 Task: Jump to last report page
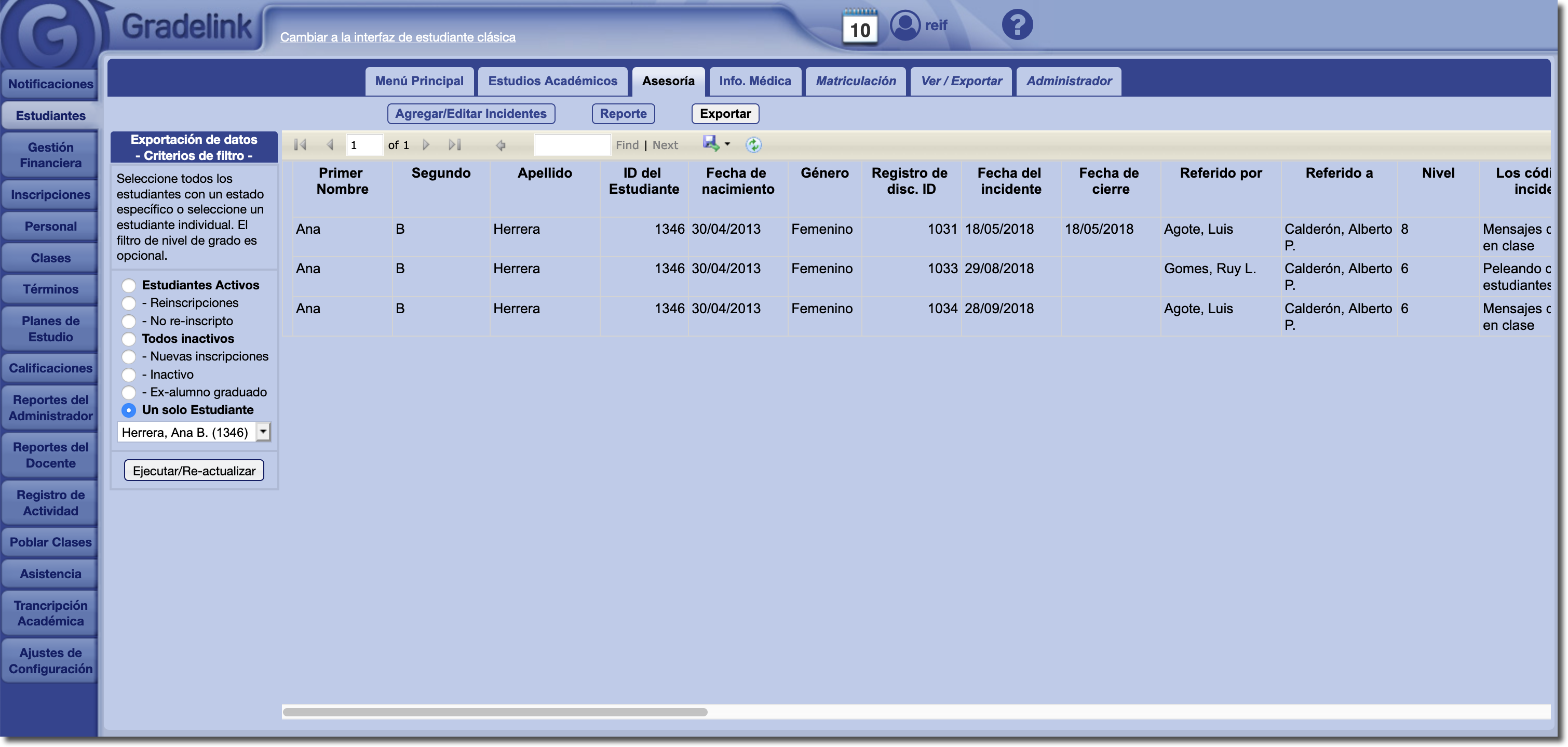point(455,145)
